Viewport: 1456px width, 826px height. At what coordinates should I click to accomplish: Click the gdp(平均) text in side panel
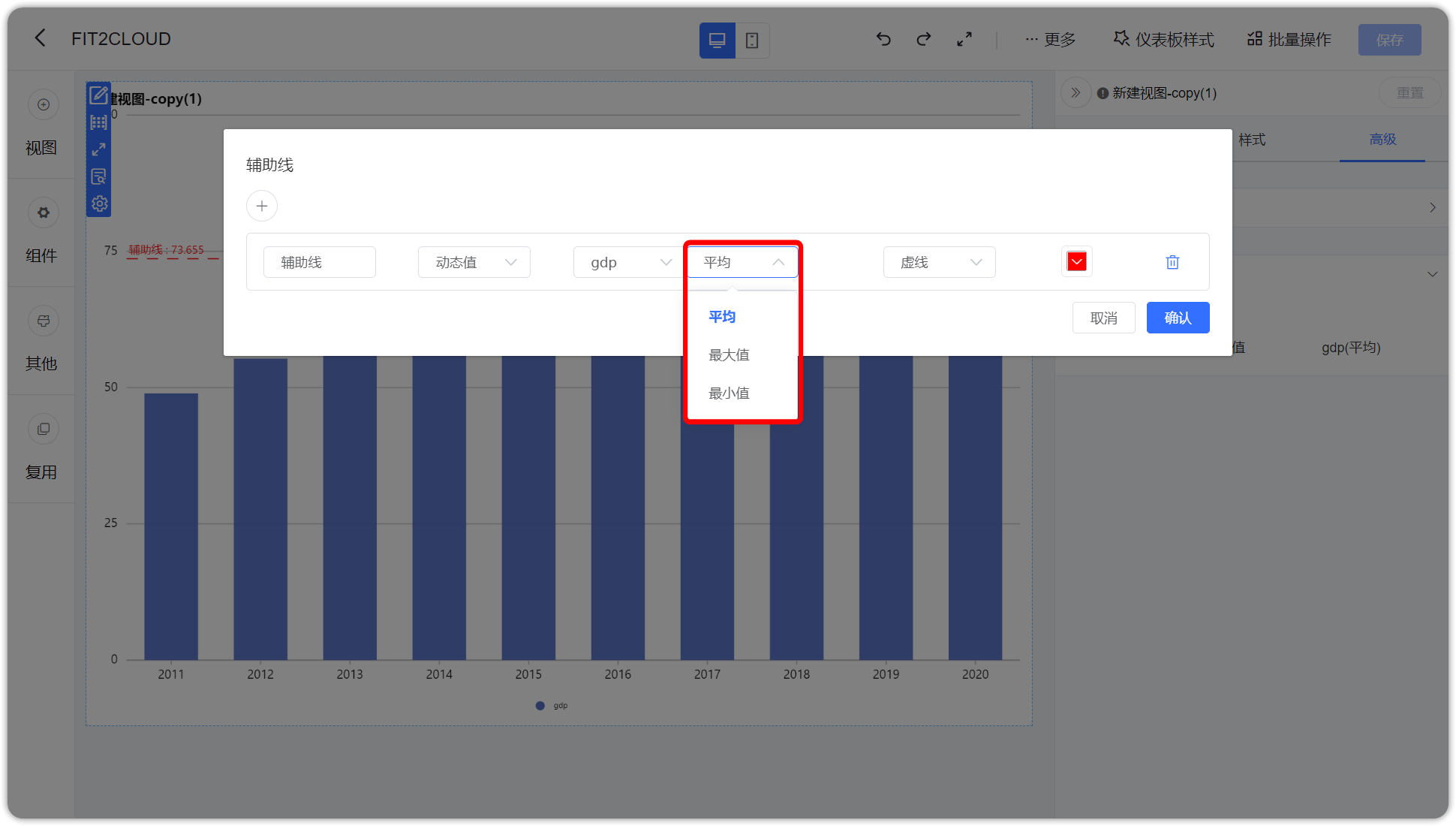(1351, 348)
